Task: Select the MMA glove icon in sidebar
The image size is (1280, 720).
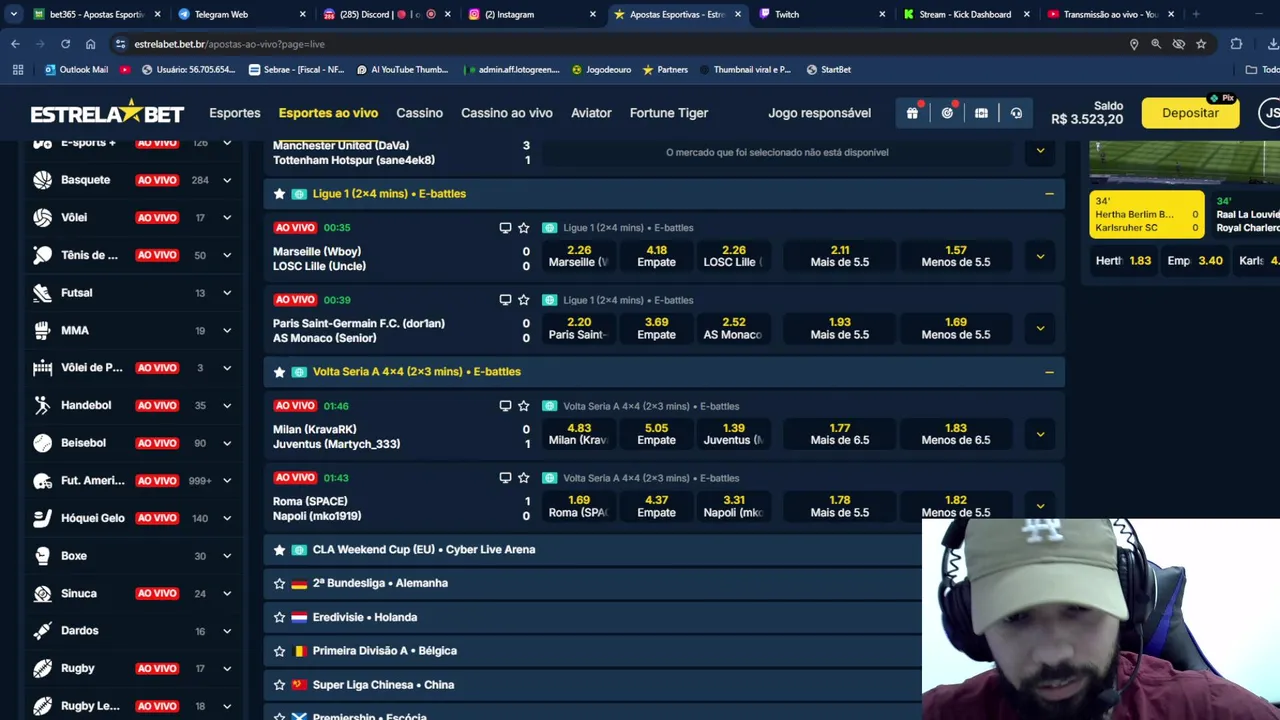Action: click(42, 330)
